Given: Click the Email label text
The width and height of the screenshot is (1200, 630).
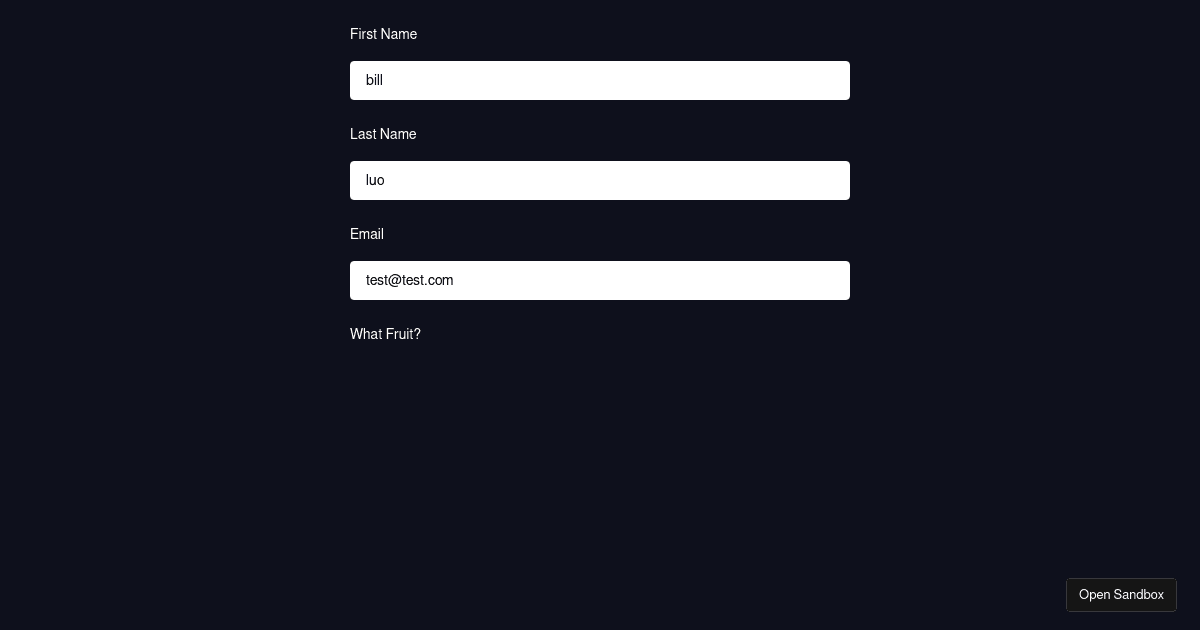Looking at the screenshot, I should (367, 234).
